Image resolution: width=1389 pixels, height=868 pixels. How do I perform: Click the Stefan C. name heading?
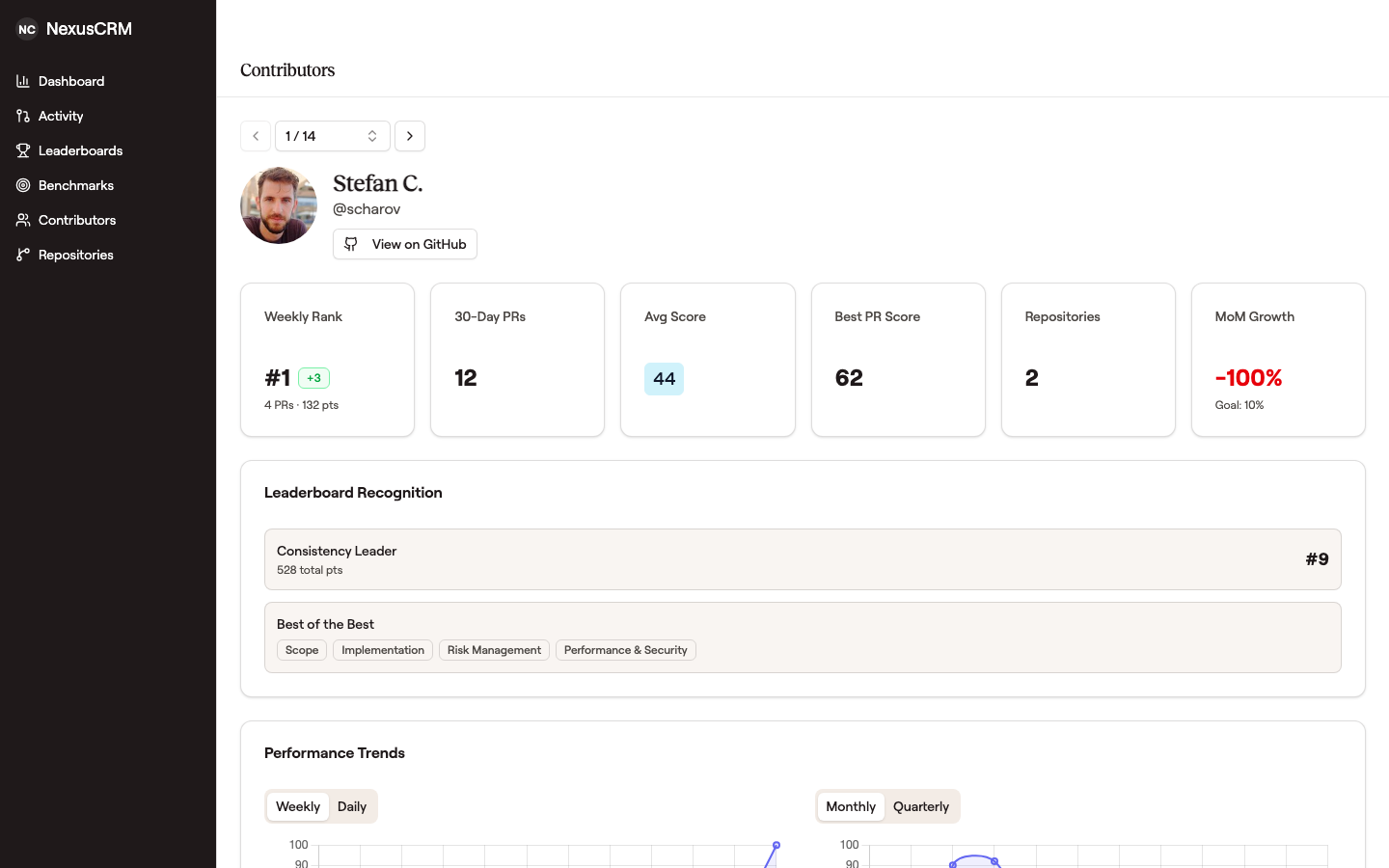pos(378,183)
